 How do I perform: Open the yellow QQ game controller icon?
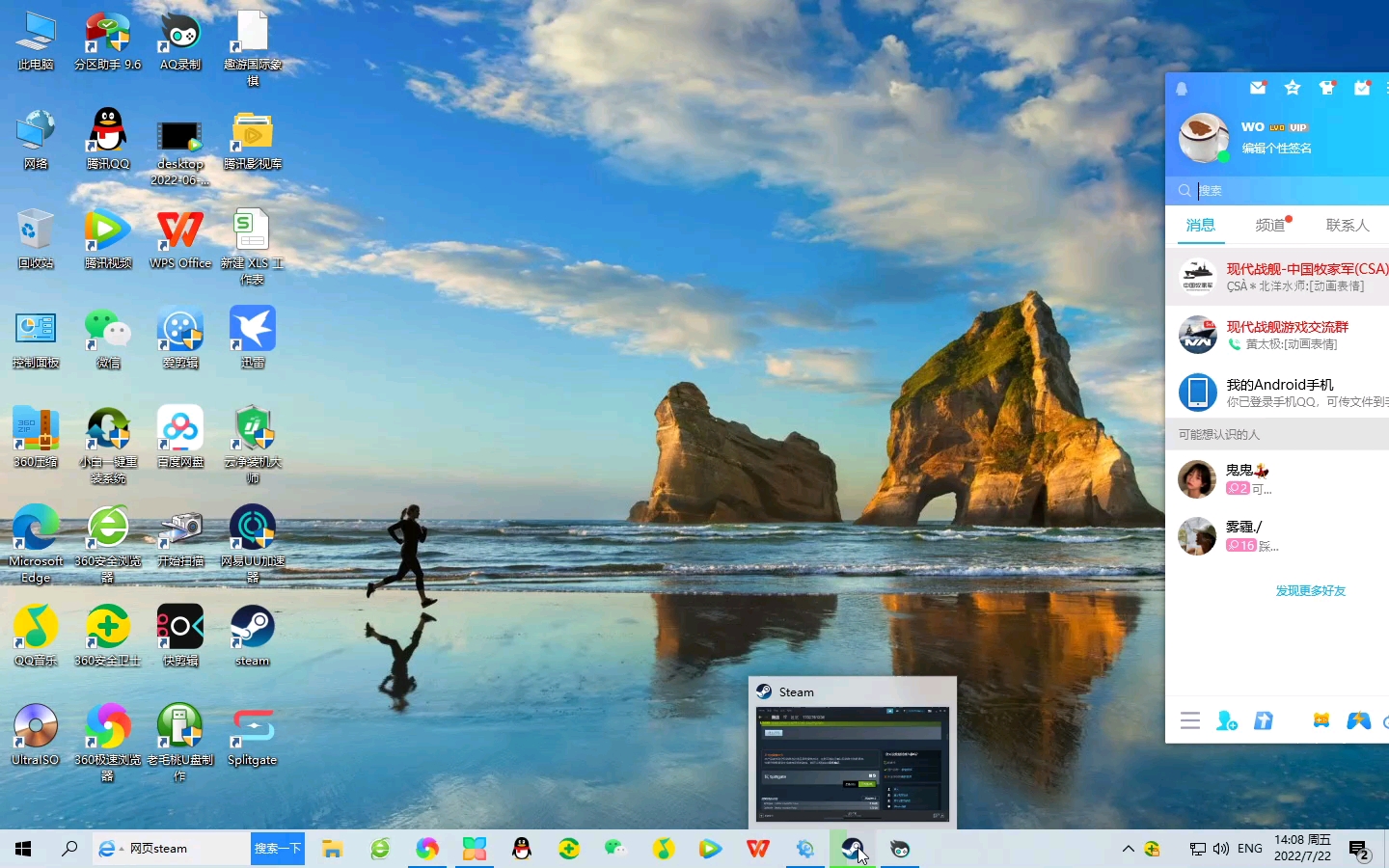point(1321,720)
